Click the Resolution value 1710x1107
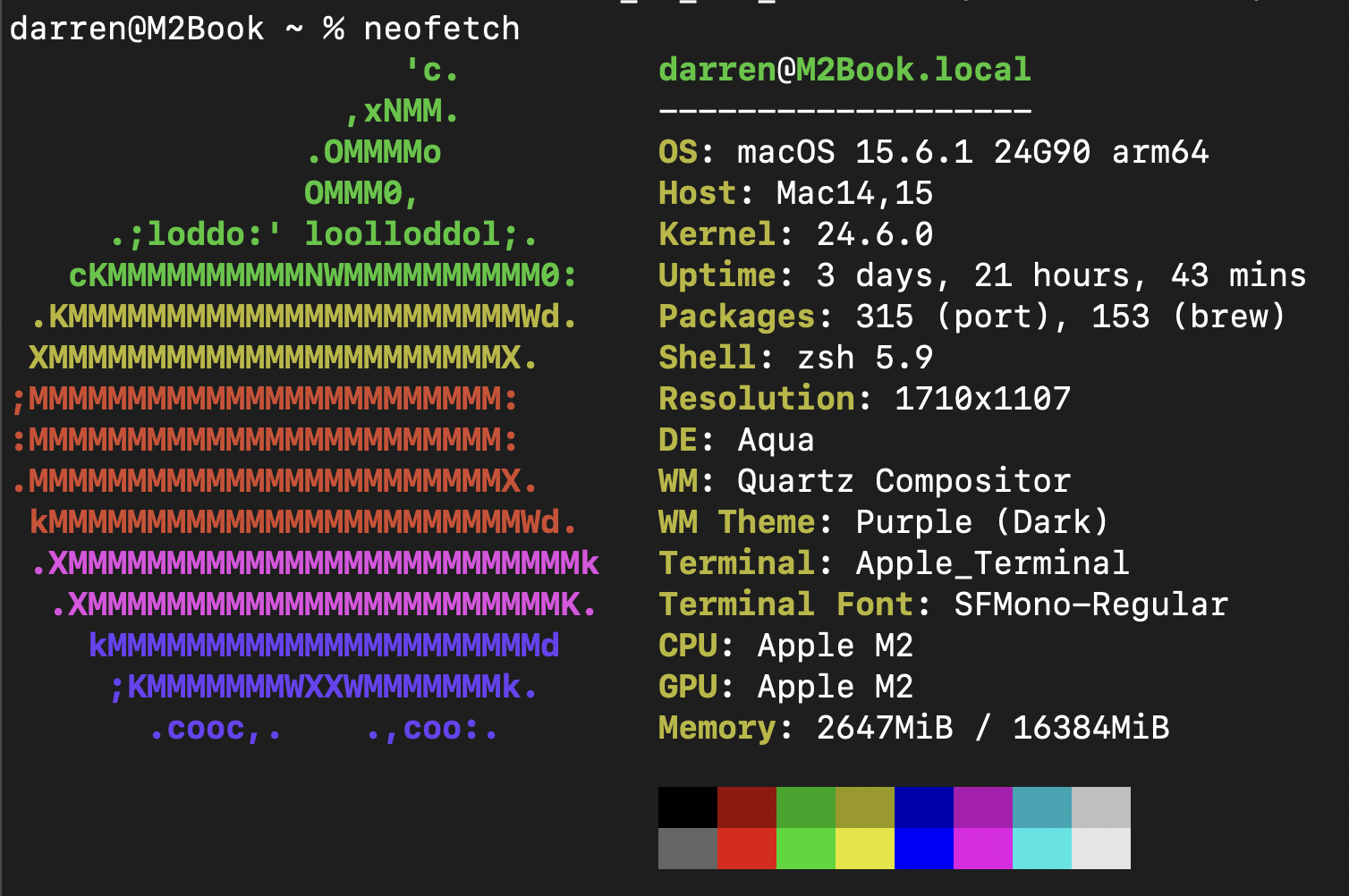1349x896 pixels. tap(982, 399)
